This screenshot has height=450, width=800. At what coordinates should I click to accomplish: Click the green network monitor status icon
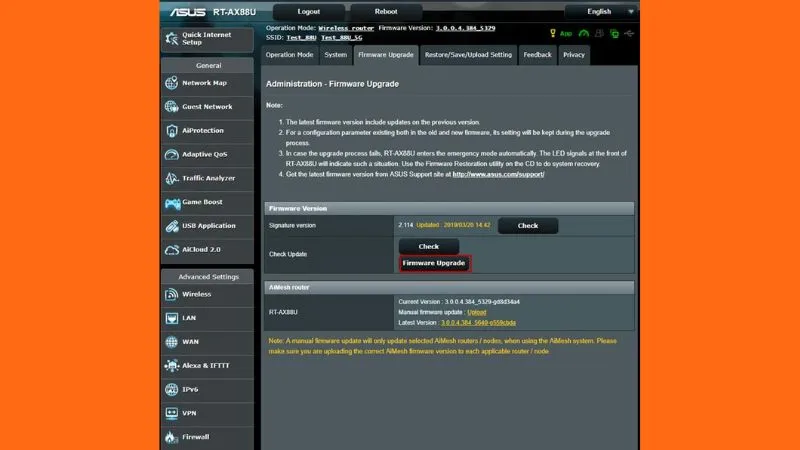point(614,34)
